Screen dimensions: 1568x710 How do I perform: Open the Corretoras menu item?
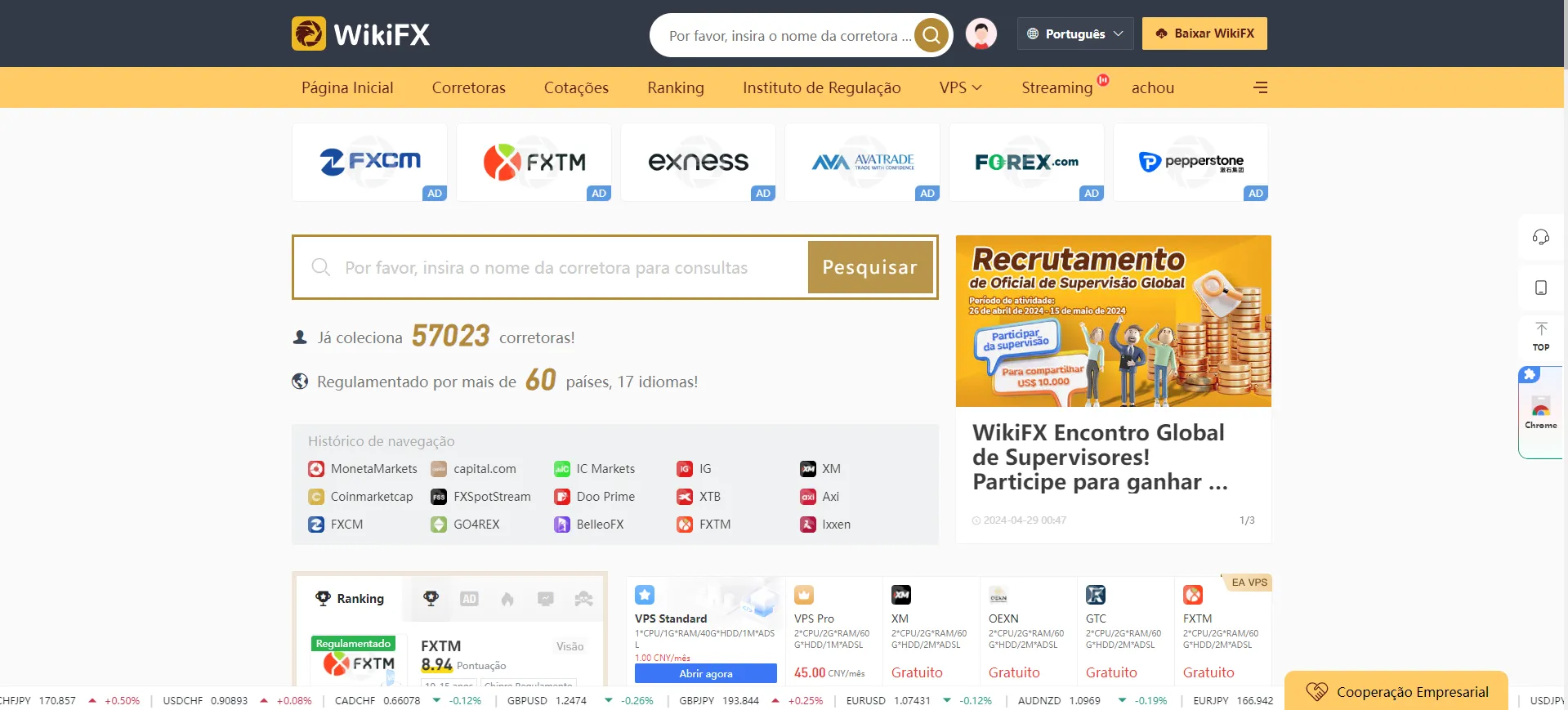[469, 87]
